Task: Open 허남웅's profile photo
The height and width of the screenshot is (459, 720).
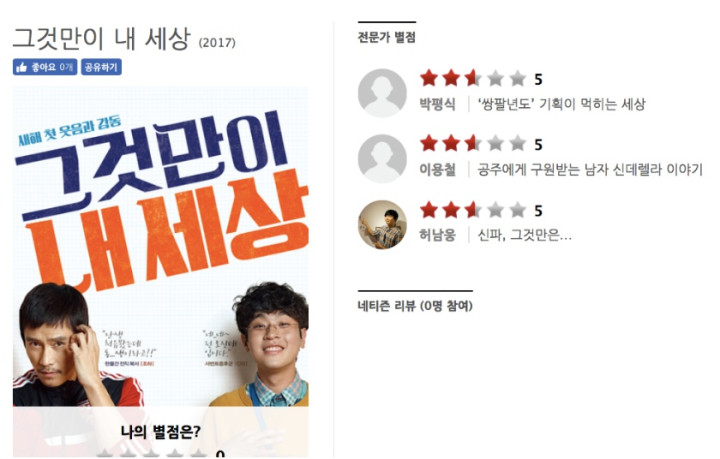Action: (382, 224)
